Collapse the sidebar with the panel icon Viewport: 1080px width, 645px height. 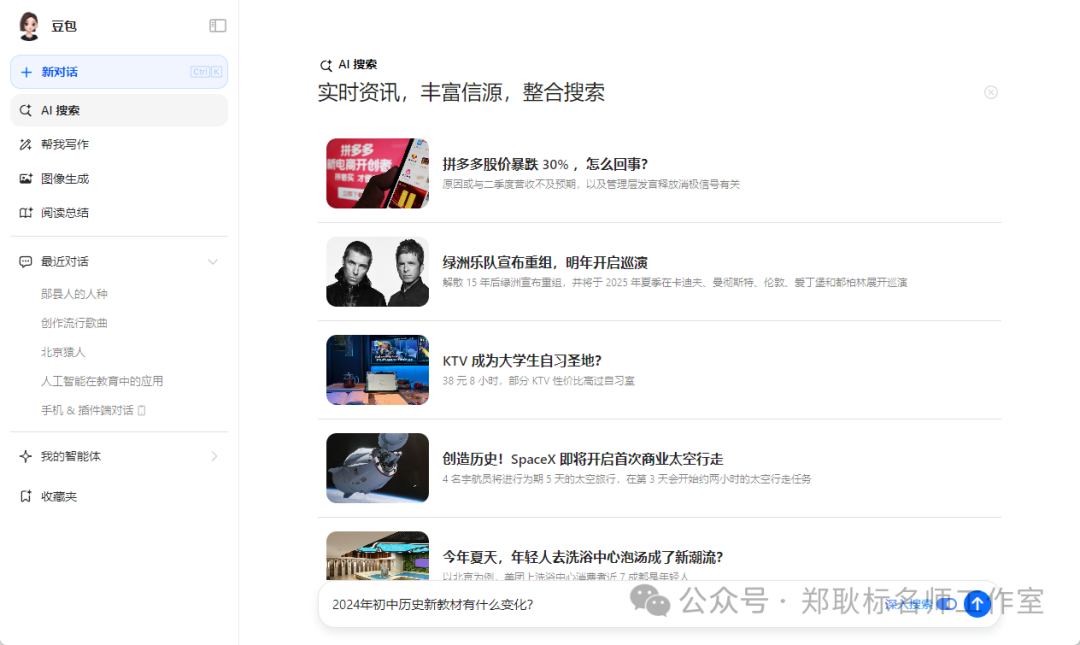[x=218, y=25]
